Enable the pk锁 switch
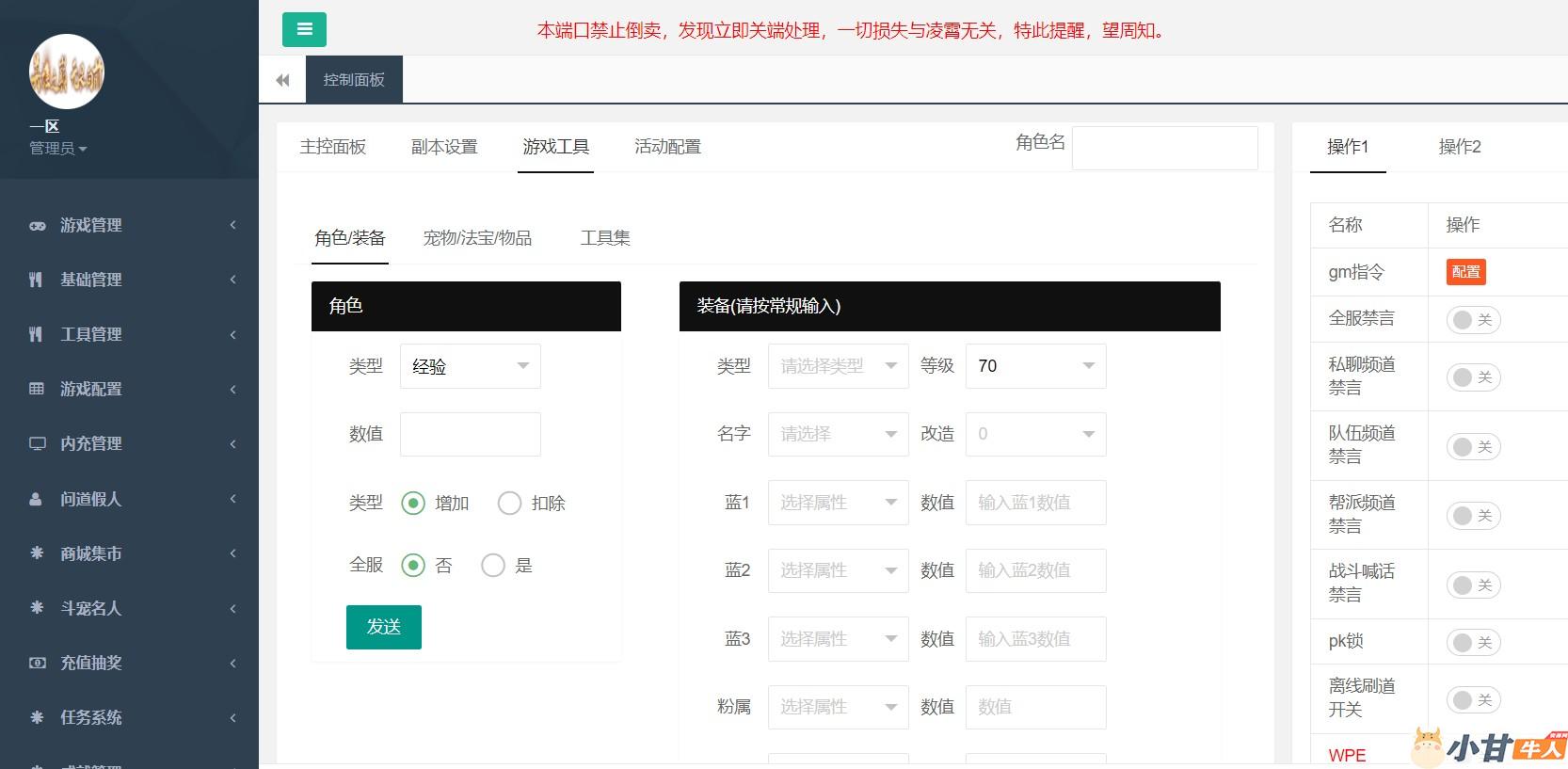The image size is (1568, 769). [x=1472, y=643]
